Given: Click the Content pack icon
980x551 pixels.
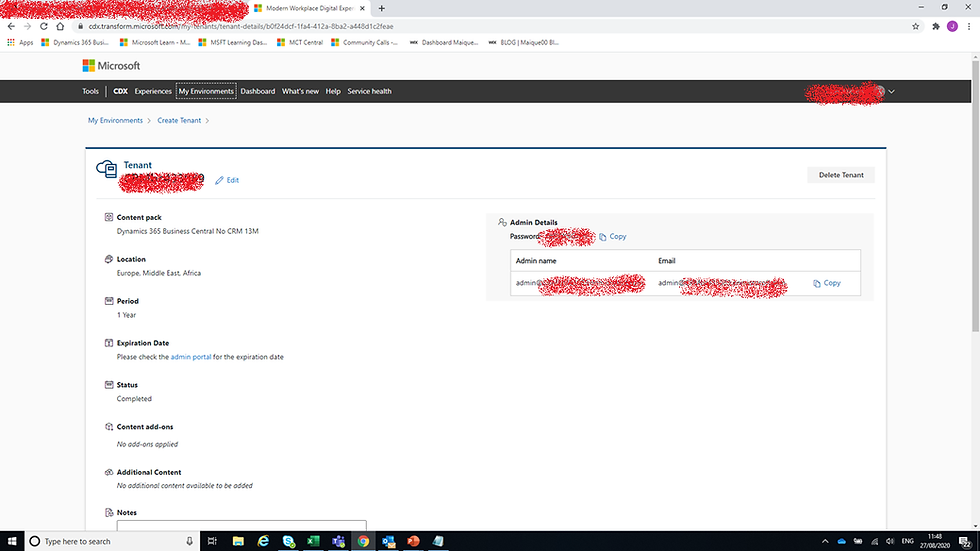Looking at the screenshot, I should (109, 217).
